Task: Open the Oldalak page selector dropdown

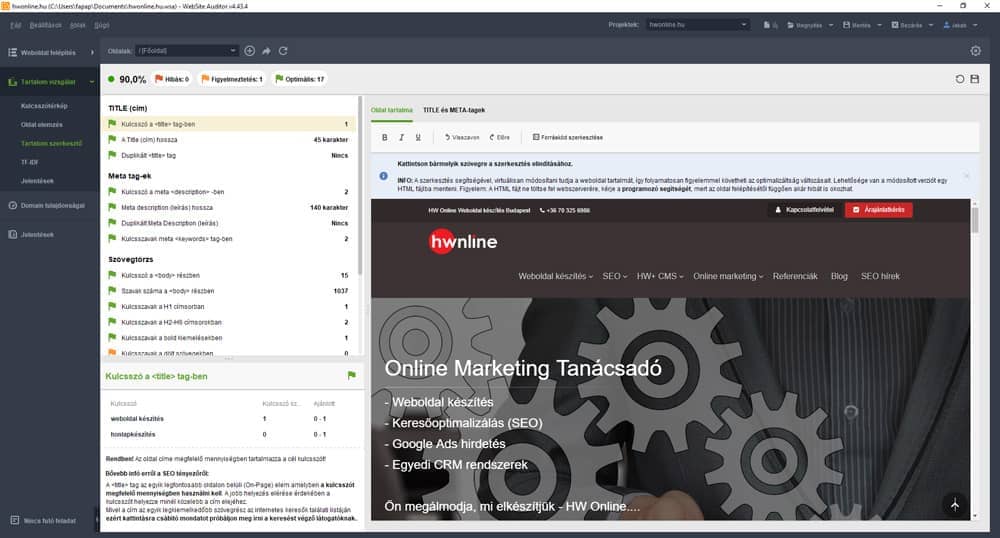Action: point(186,51)
